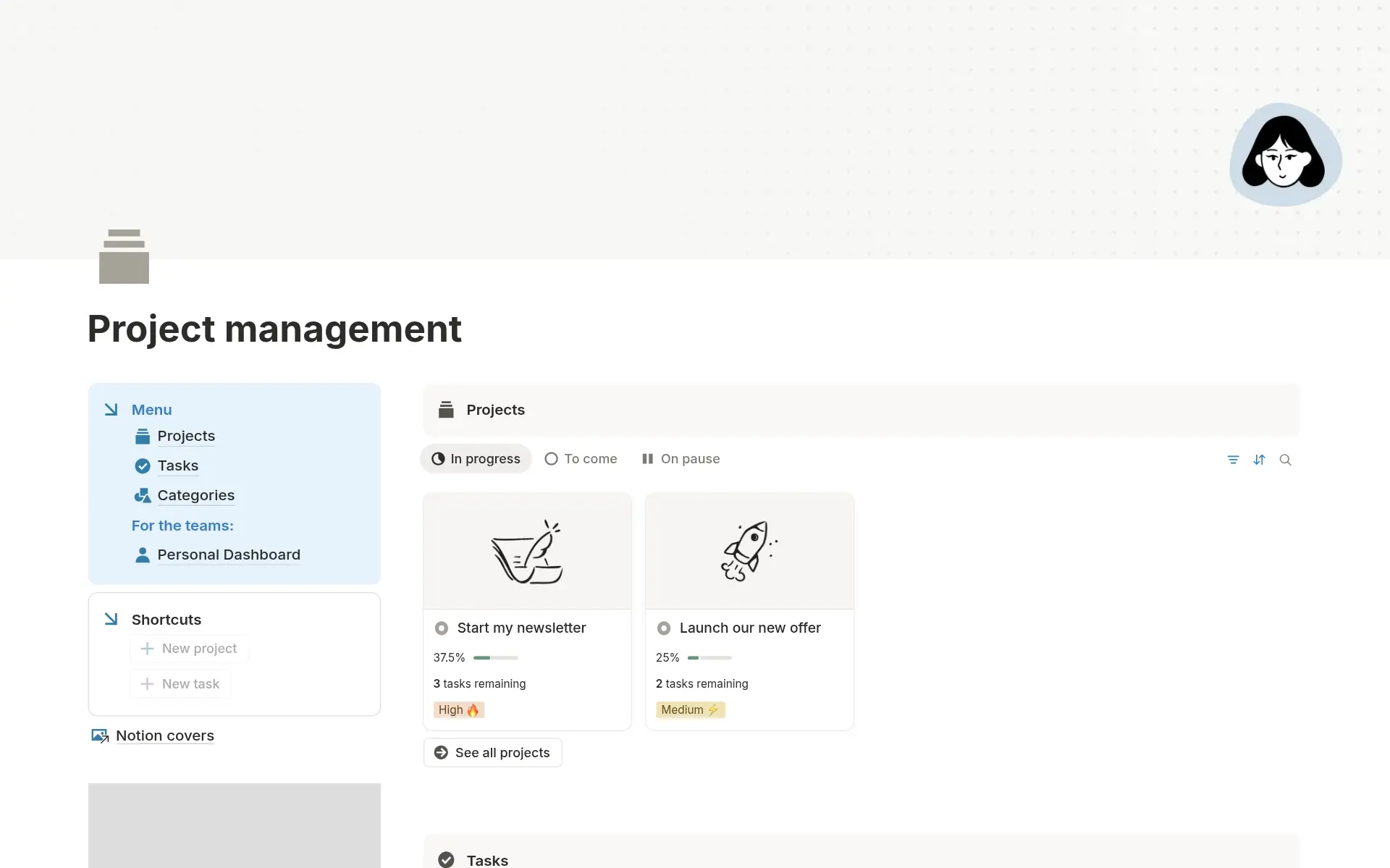Screen dimensions: 1390x868
Task: Open See all projects
Action: pos(492,752)
